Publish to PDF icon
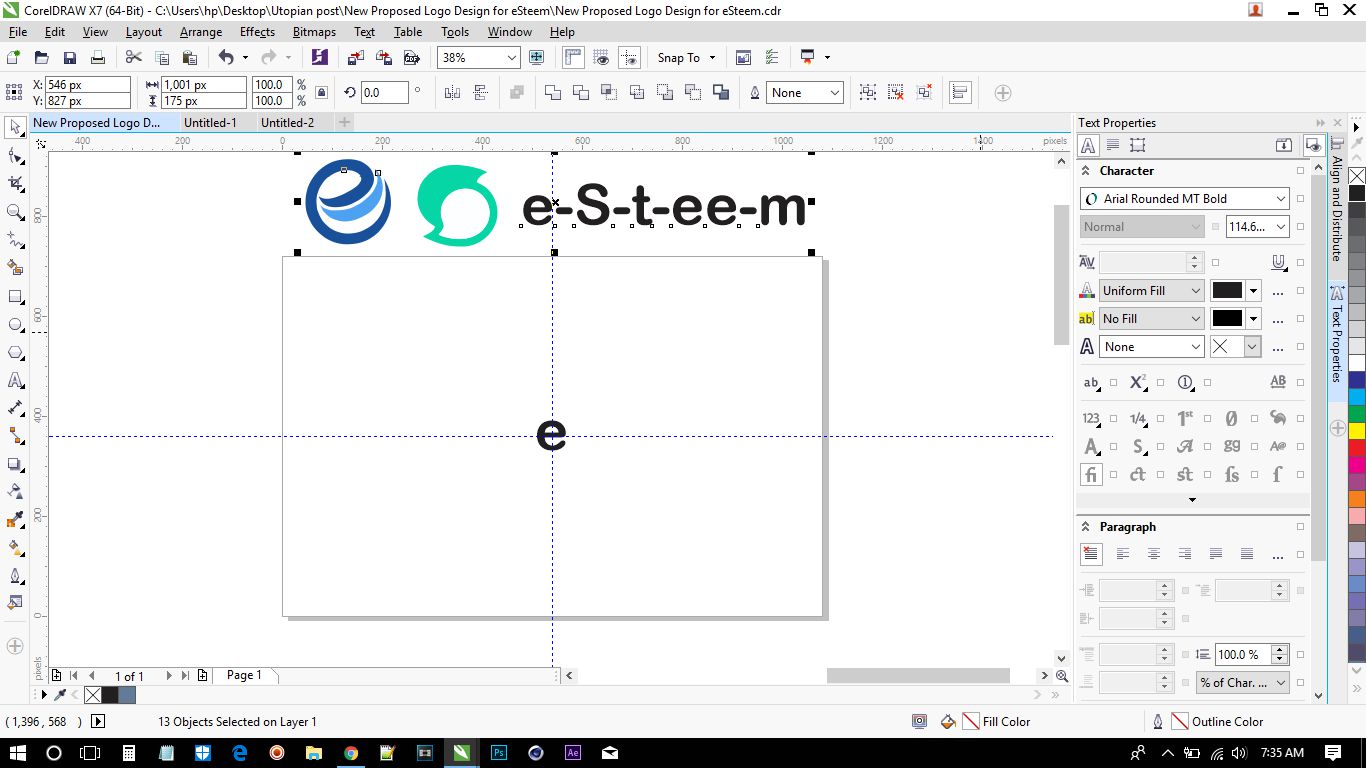1366x768 pixels. tap(411, 58)
